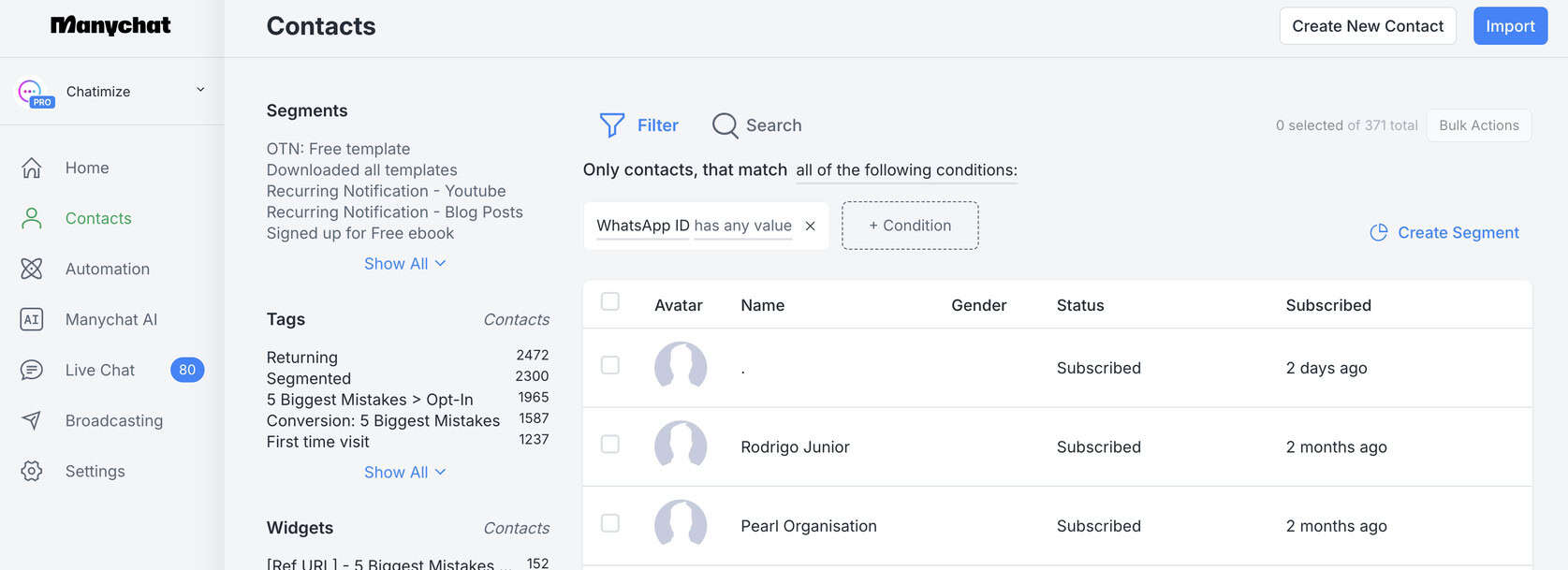This screenshot has width=1568, height=570.
Task: Click the Home house icon in sidebar
Action: pyautogui.click(x=32, y=168)
